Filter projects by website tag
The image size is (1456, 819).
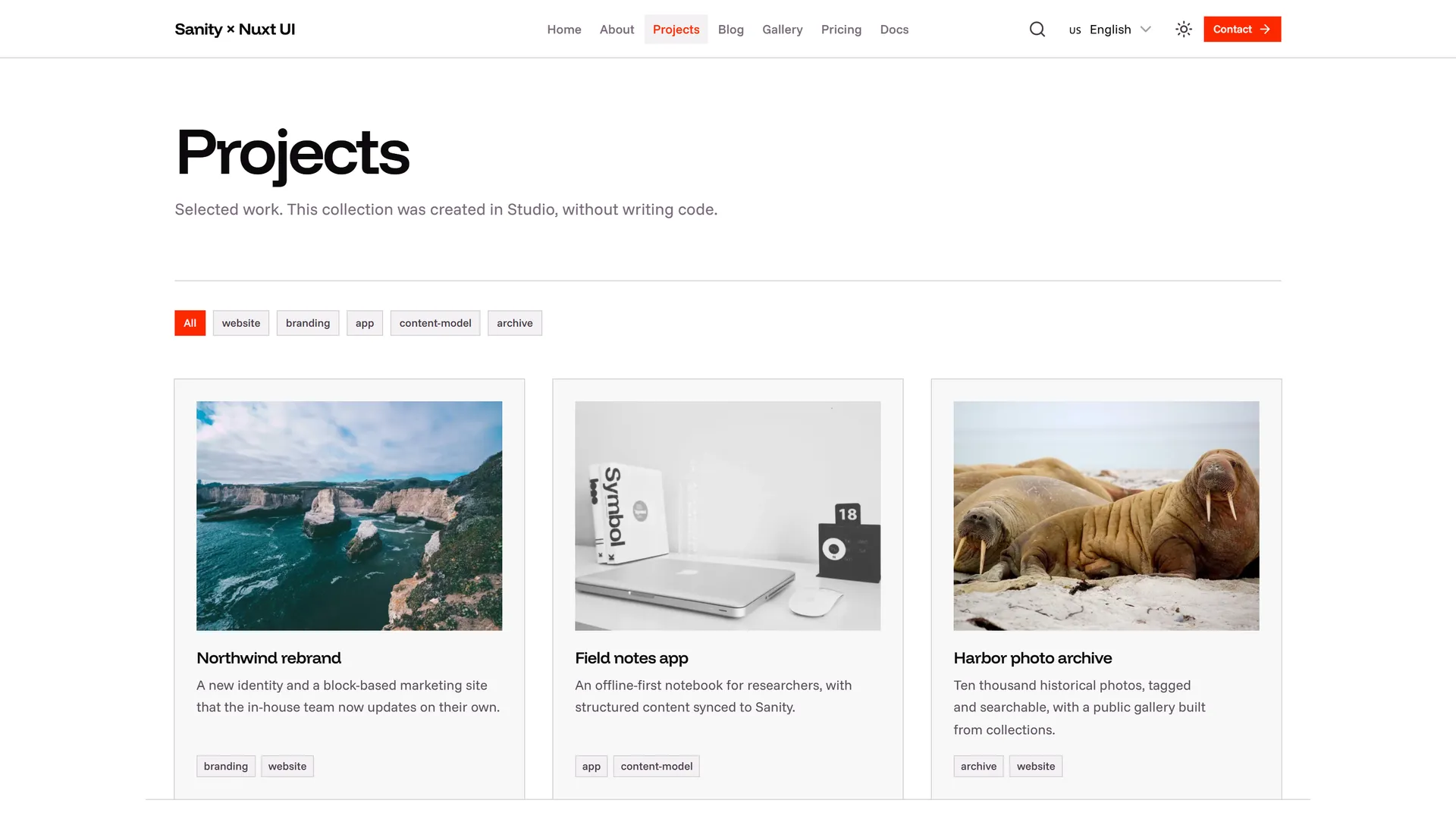click(x=241, y=323)
